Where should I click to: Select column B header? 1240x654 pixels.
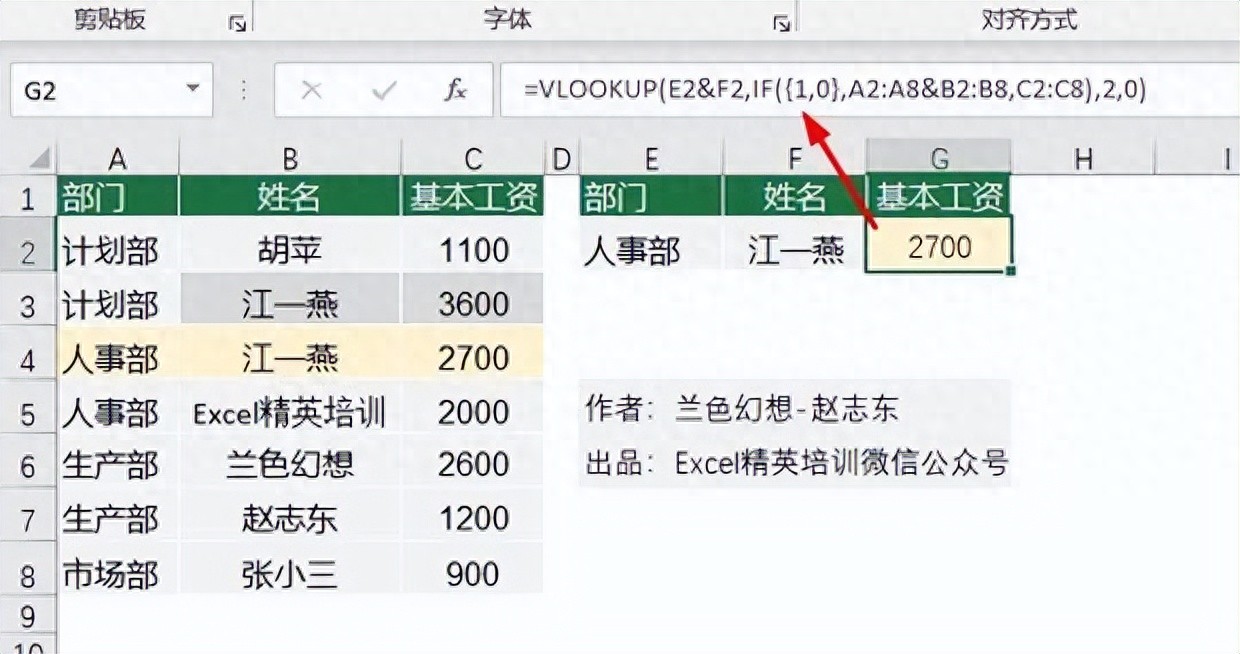click(x=290, y=158)
